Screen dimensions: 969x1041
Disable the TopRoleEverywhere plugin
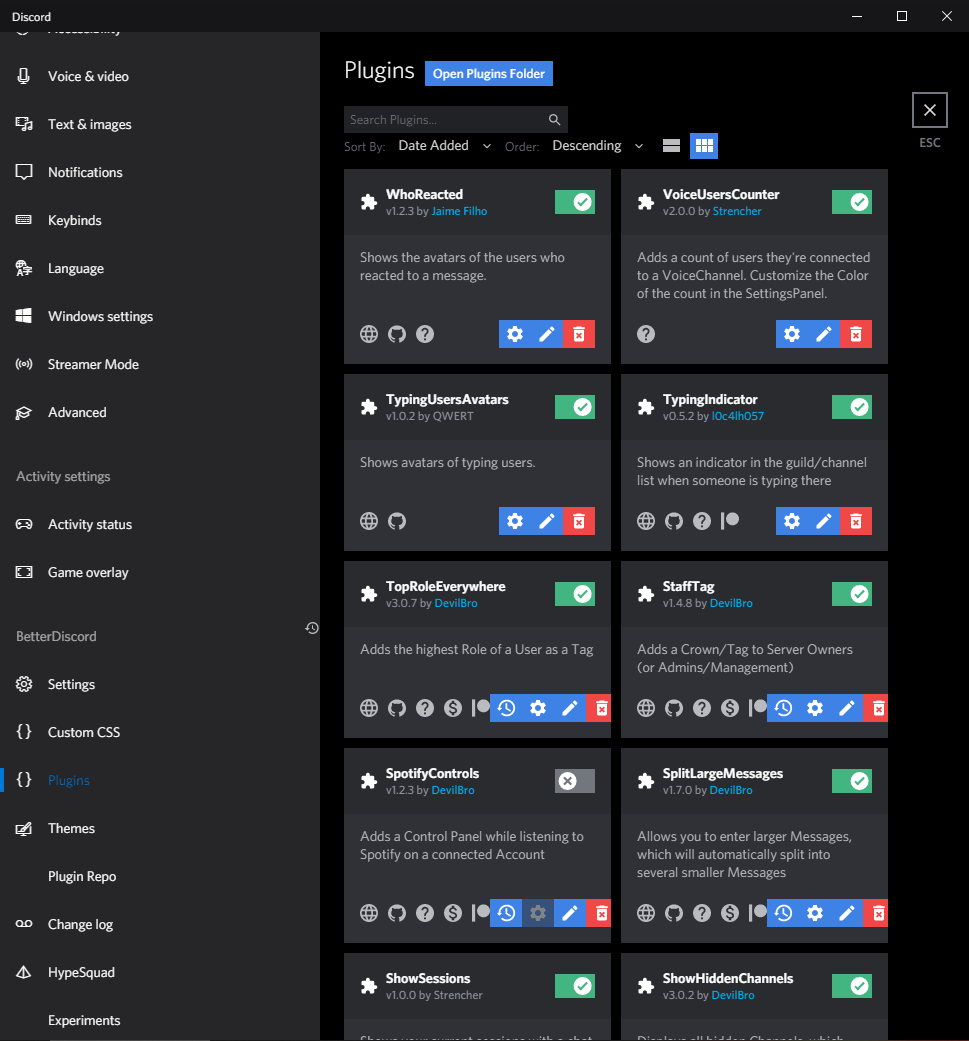(x=575, y=594)
